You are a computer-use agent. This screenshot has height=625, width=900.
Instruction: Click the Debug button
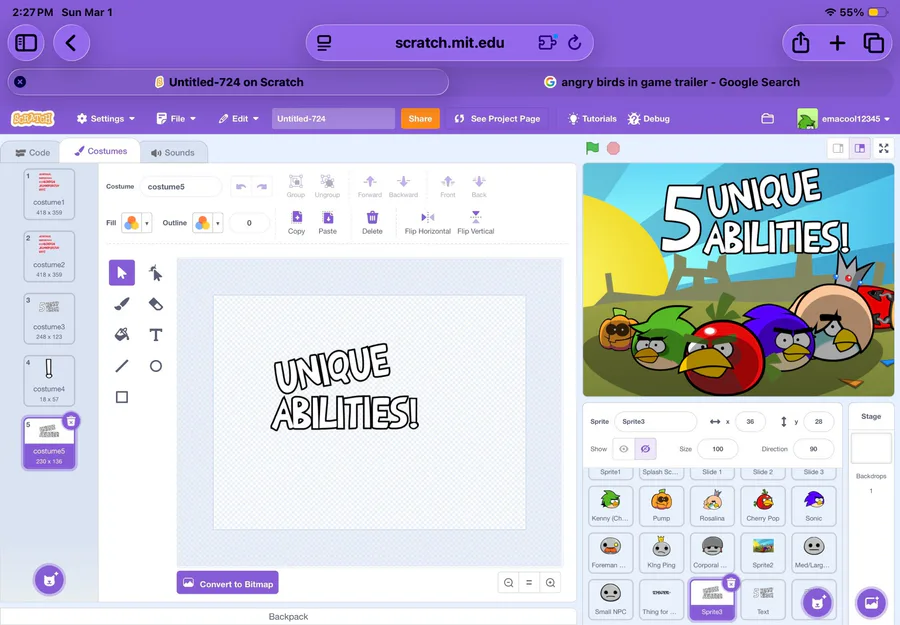649,119
